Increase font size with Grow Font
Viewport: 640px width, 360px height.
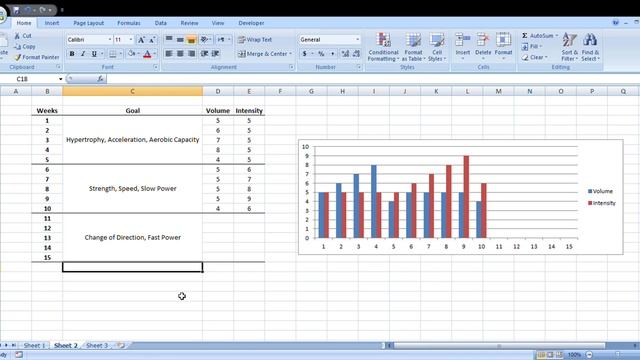tap(141, 40)
